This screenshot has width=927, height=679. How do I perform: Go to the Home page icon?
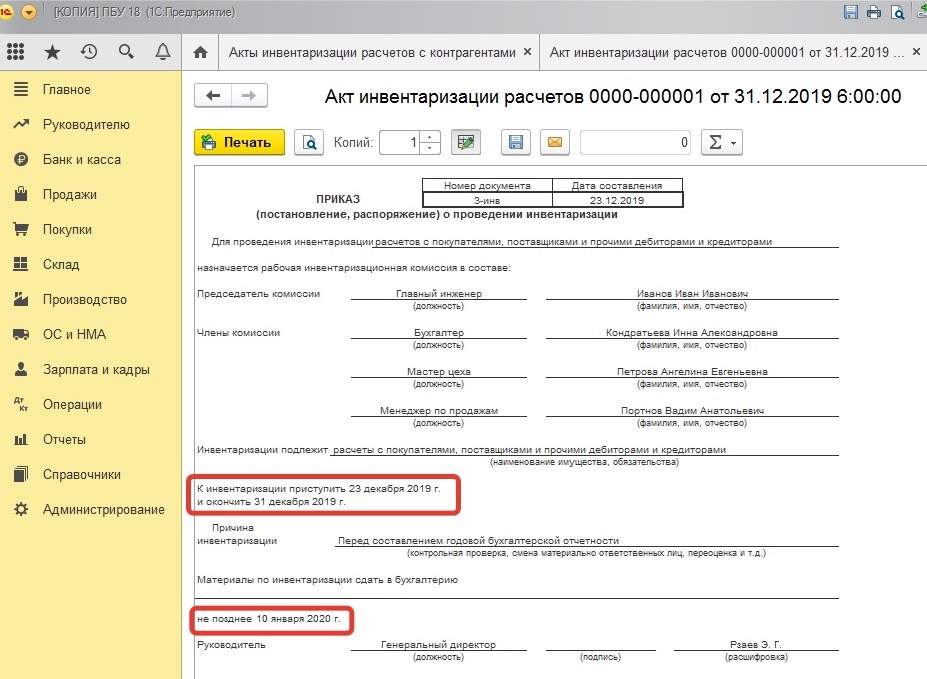pyautogui.click(x=200, y=52)
